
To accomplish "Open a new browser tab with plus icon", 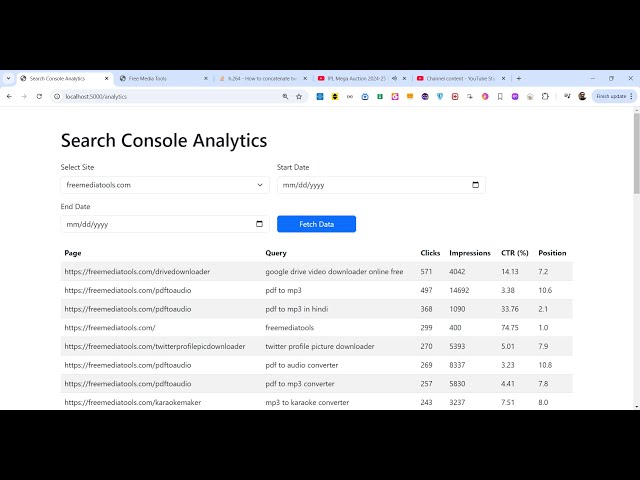I will tap(518, 78).
